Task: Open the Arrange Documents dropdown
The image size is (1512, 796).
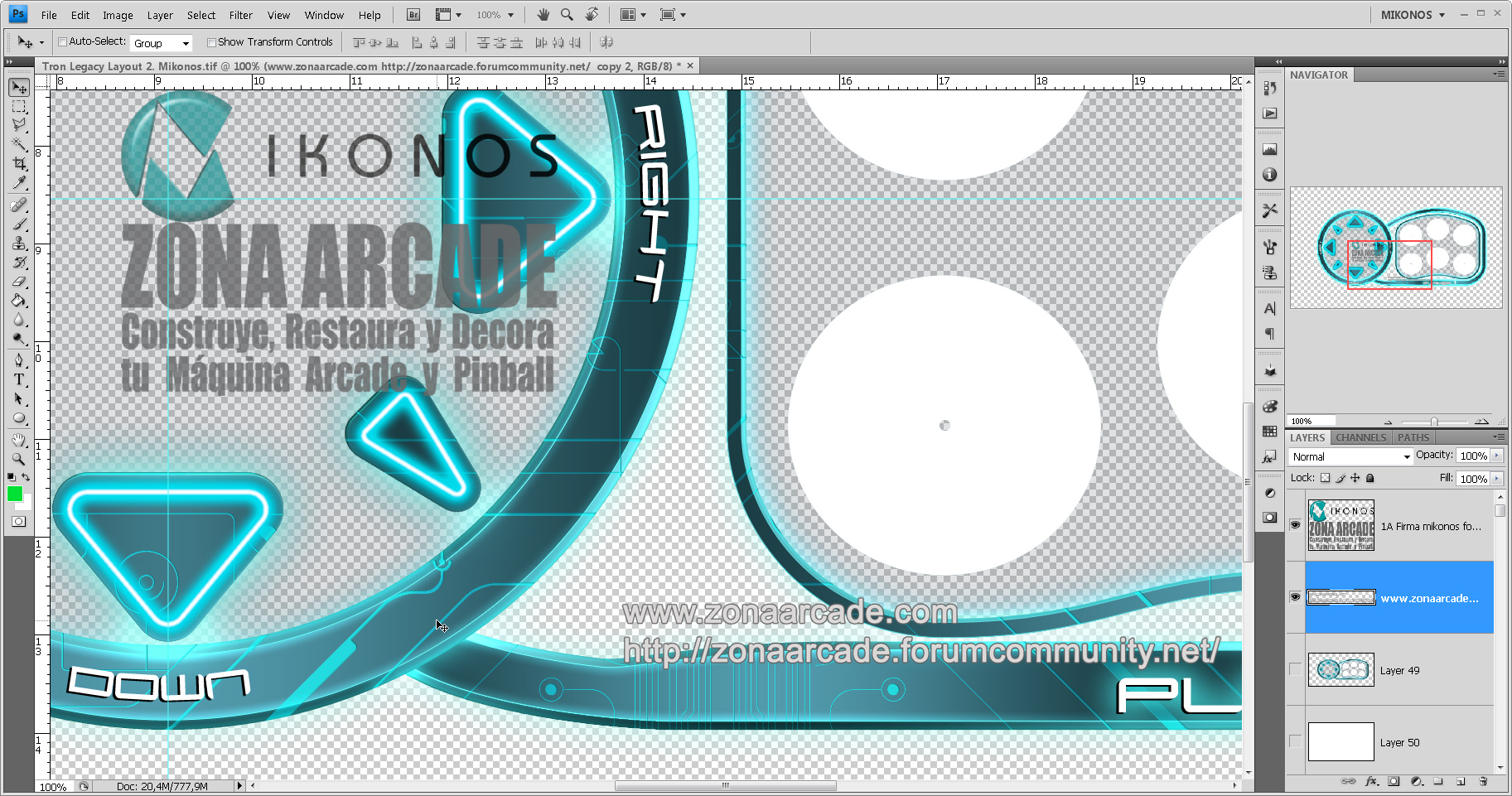Action: click(634, 15)
